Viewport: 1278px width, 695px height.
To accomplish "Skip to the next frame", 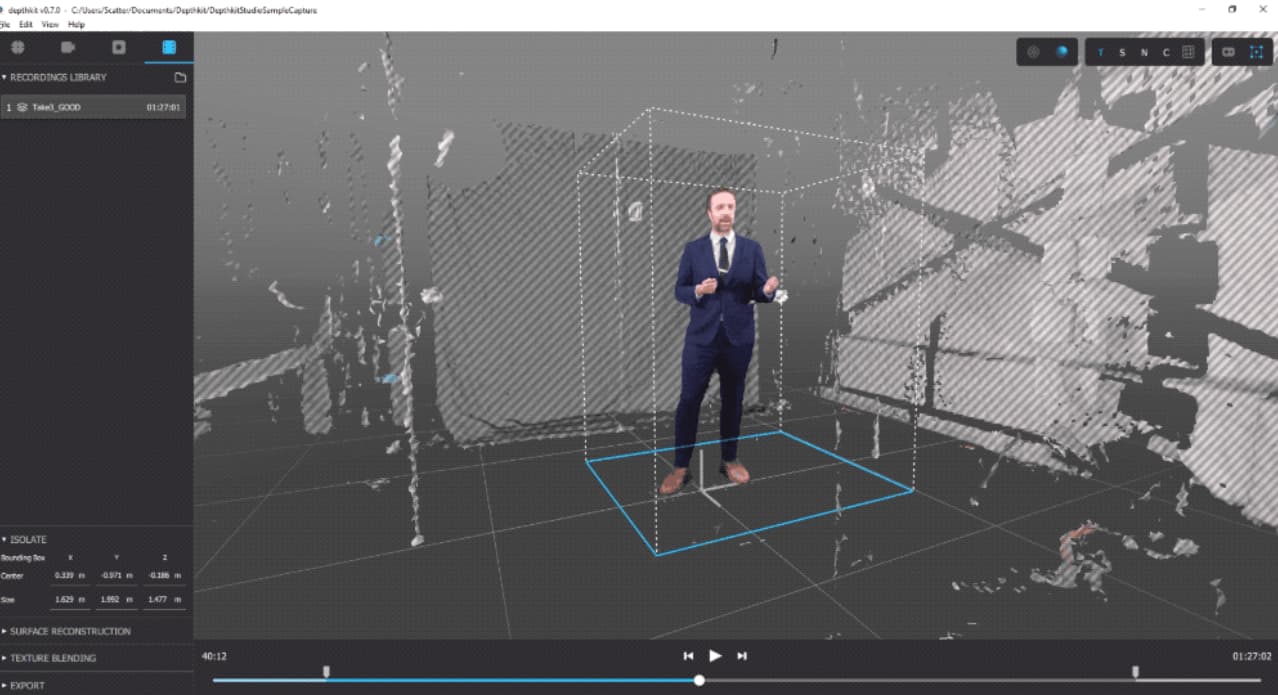I will [x=742, y=656].
